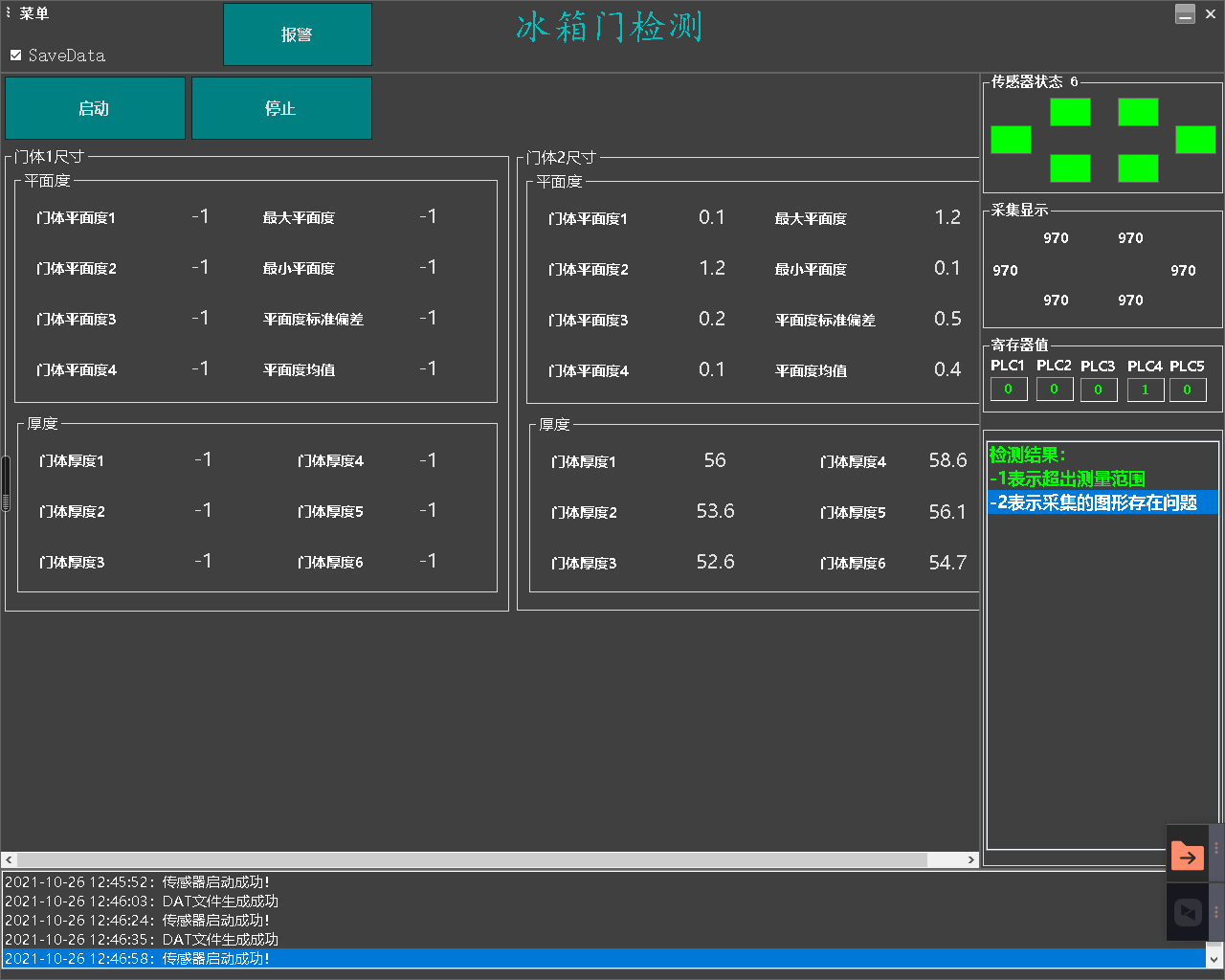Click 门体1 门体厚度6 value -1
The image size is (1225, 980).
pos(428,561)
